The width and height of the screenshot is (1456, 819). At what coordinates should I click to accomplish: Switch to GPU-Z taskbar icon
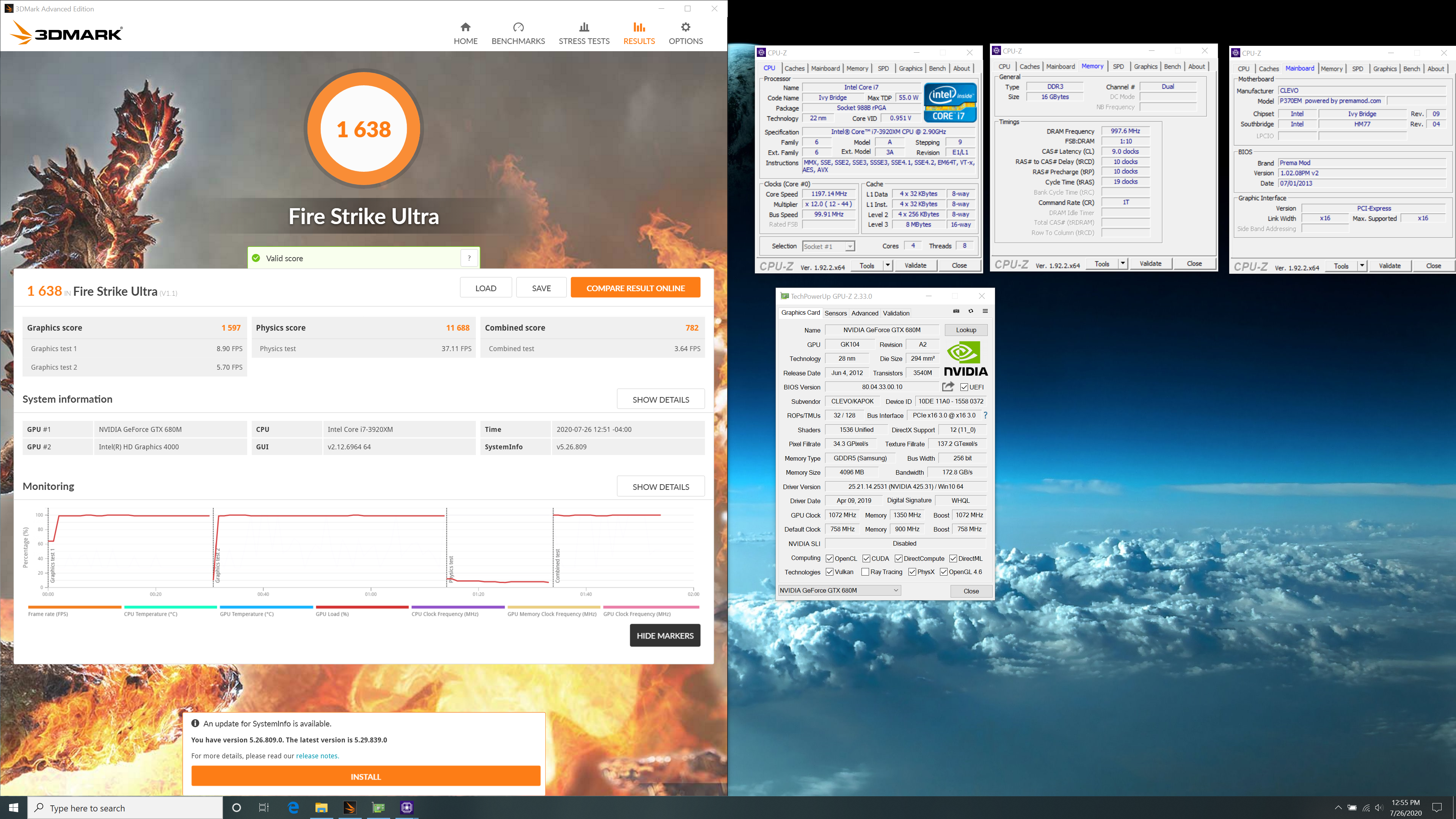[378, 808]
